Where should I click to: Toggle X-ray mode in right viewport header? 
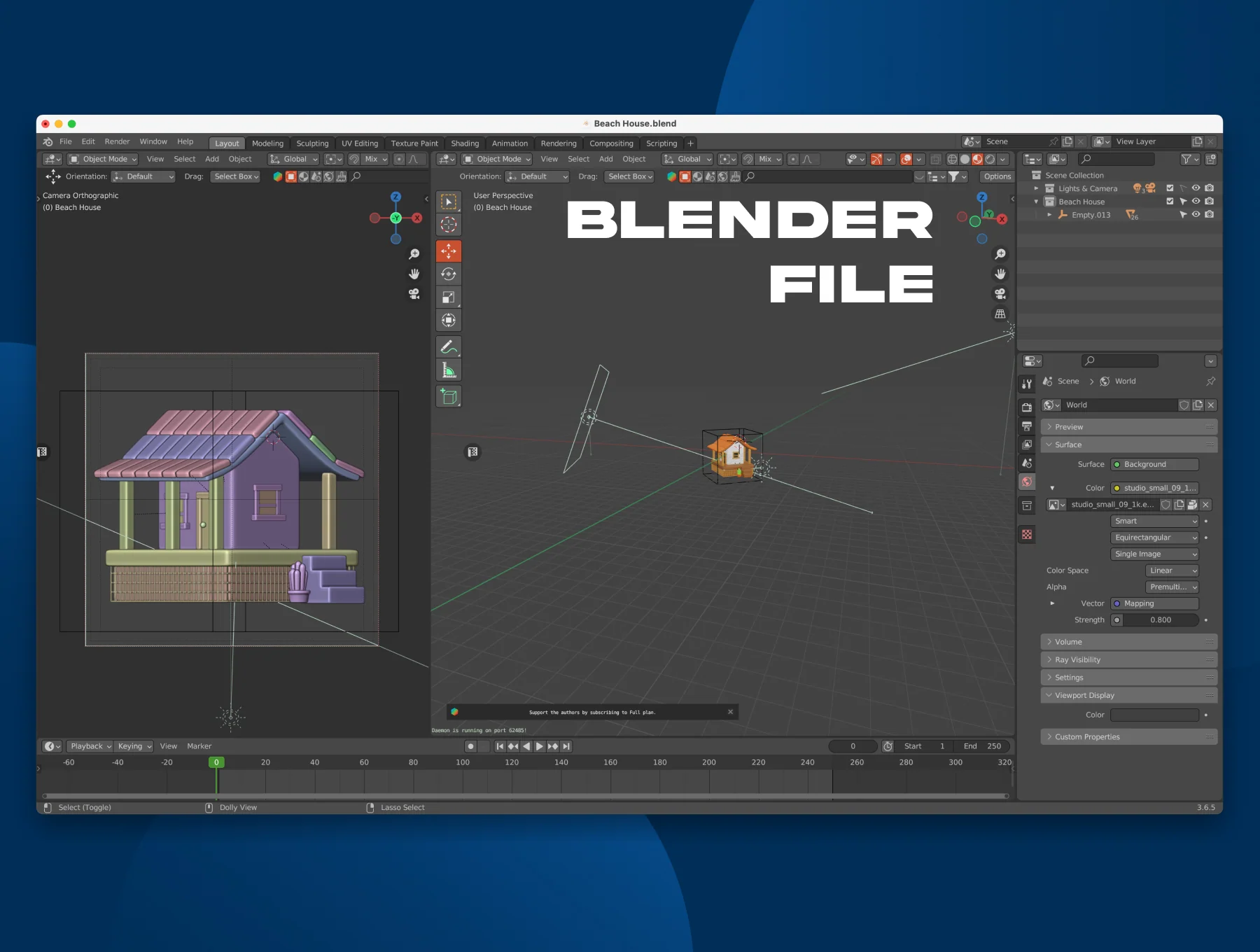[x=935, y=160]
